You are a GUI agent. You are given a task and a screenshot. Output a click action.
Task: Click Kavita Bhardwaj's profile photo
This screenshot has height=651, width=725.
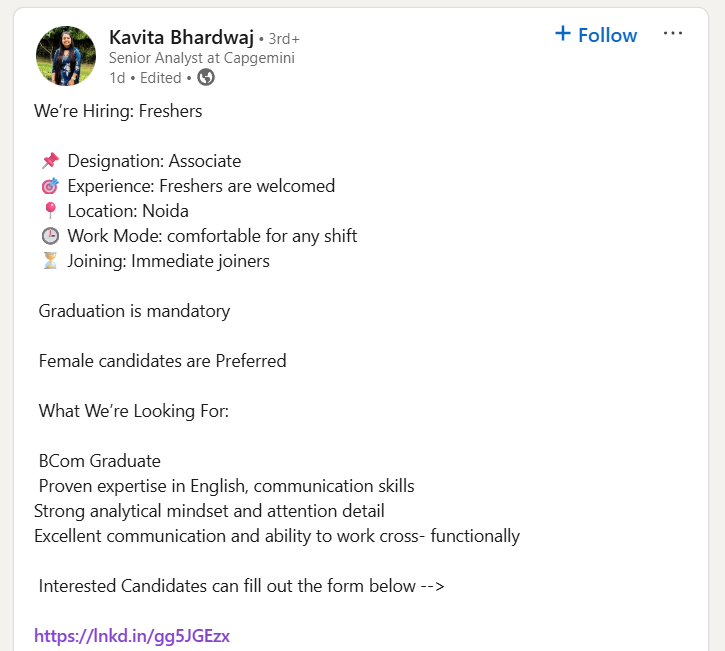65,56
